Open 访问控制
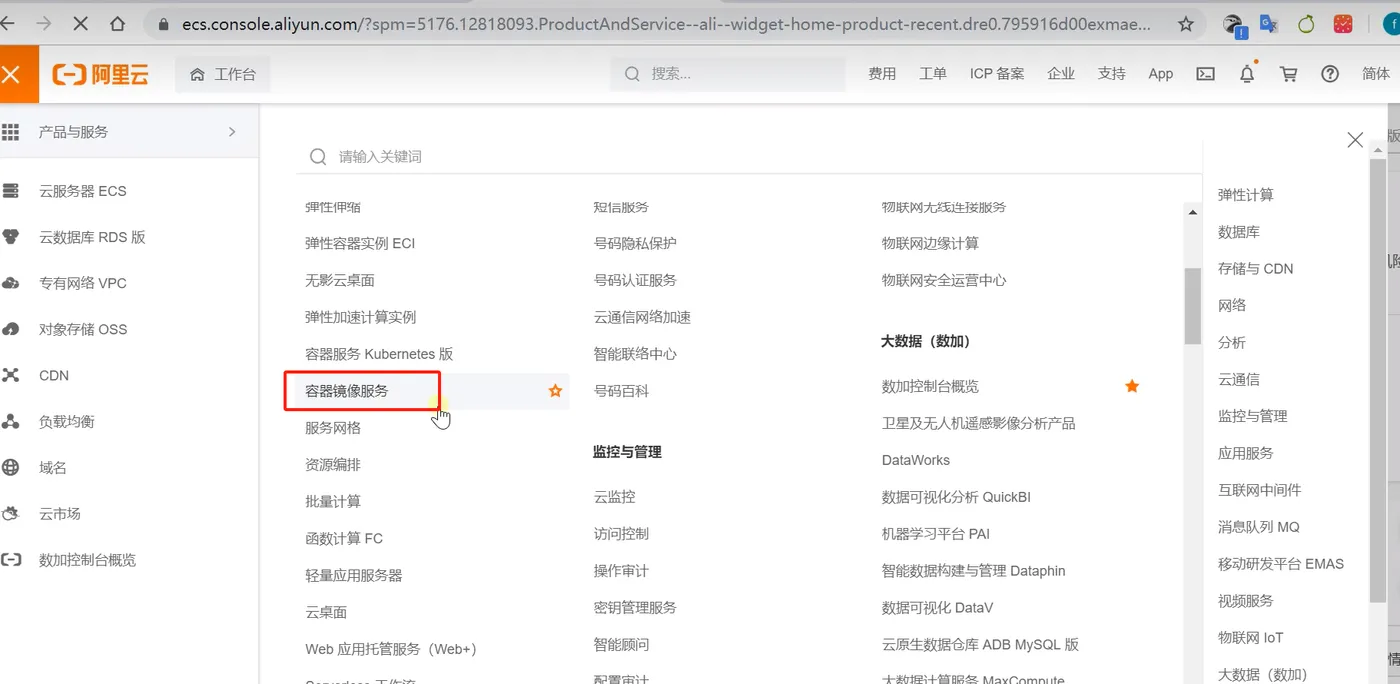Viewport: 1400px width, 684px height. pyautogui.click(x=621, y=534)
